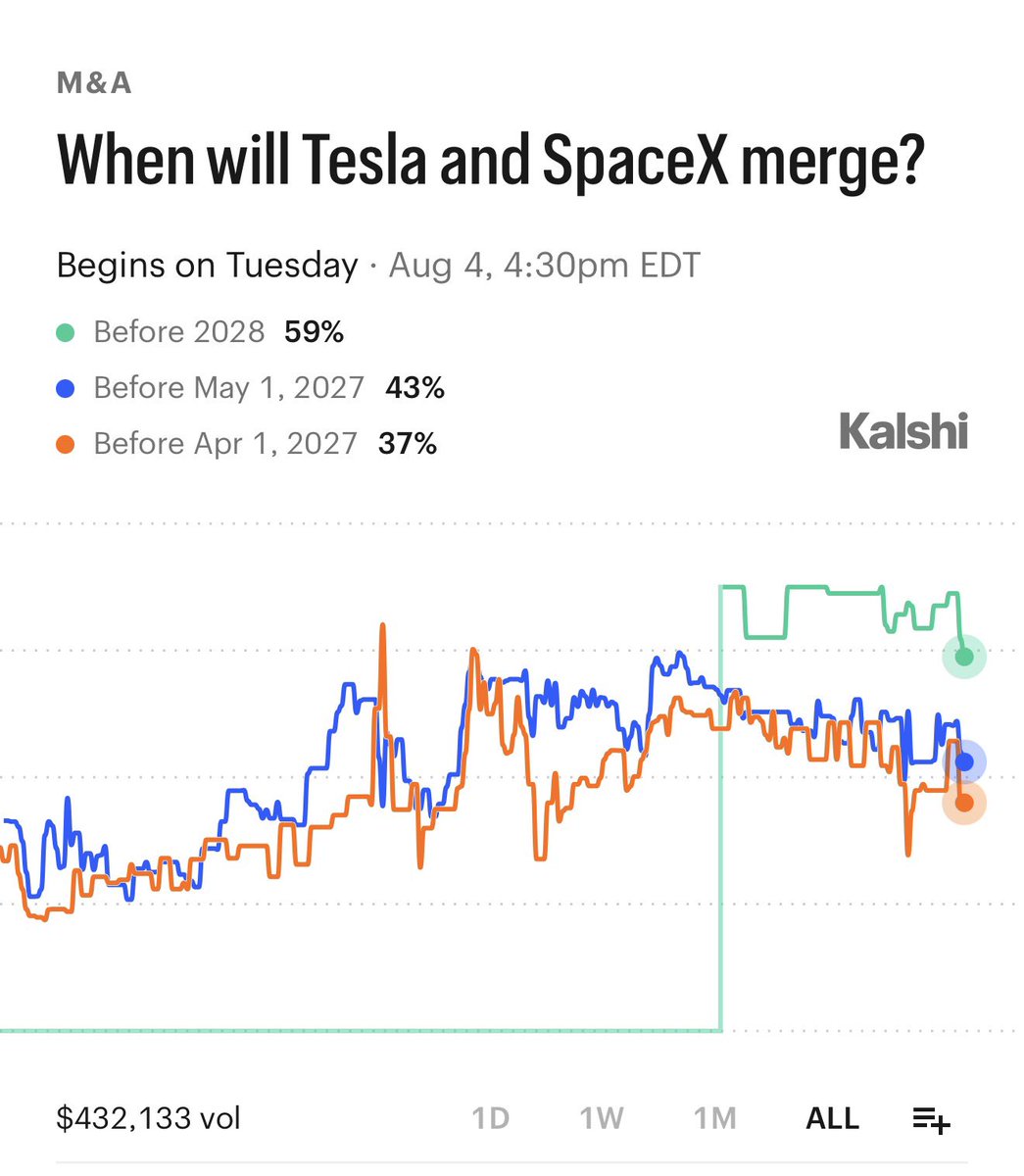Select the blue Before May 1, 2027 dot
Viewport: 1024px width, 1176px height.
(66, 388)
